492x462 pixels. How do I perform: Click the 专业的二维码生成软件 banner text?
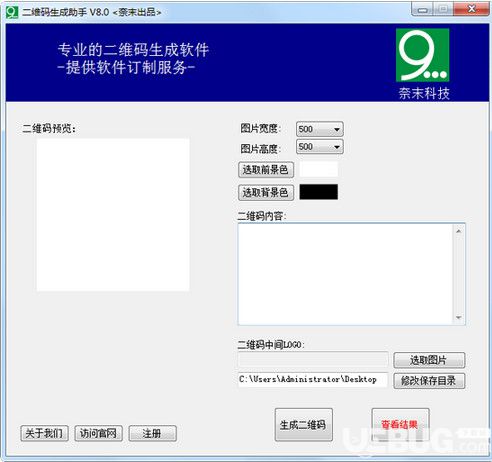coord(133,50)
